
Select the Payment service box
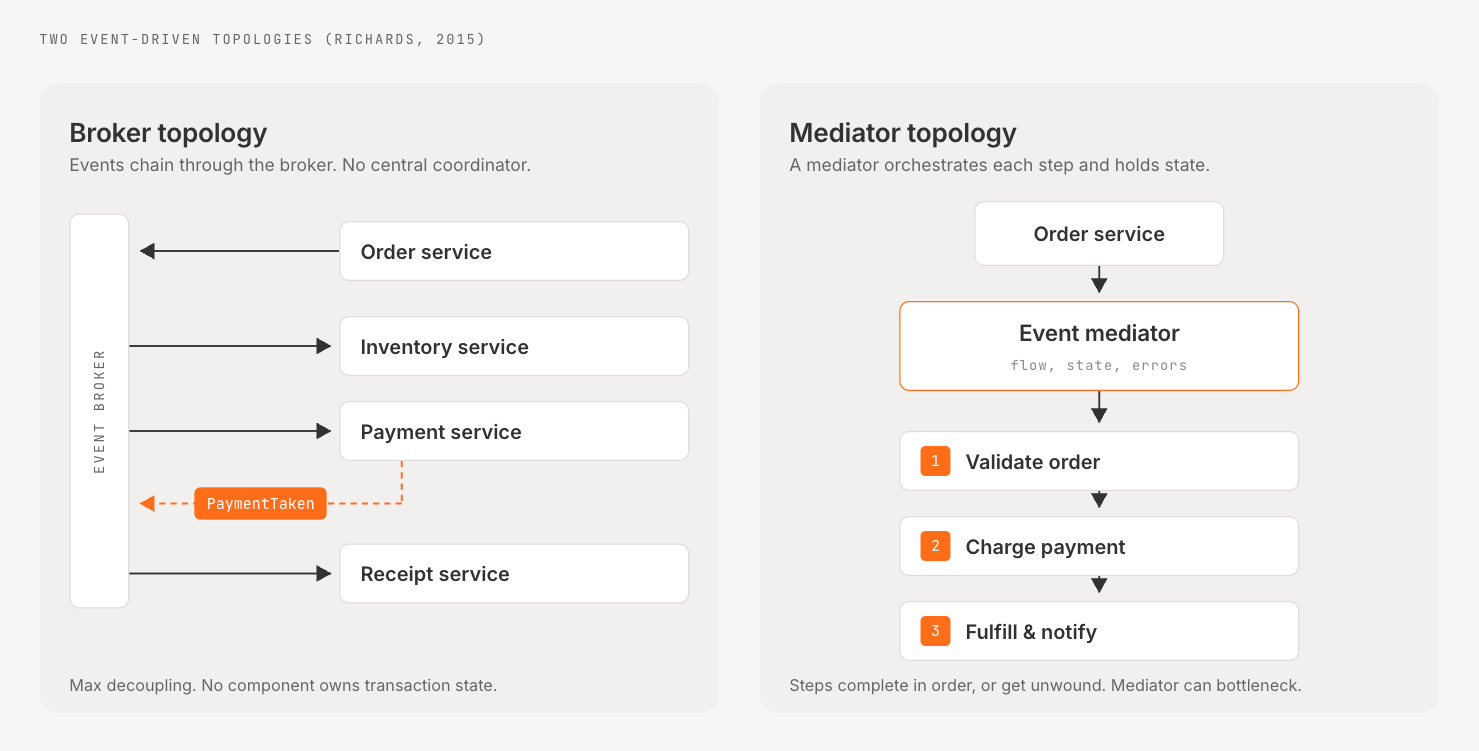[x=514, y=431]
